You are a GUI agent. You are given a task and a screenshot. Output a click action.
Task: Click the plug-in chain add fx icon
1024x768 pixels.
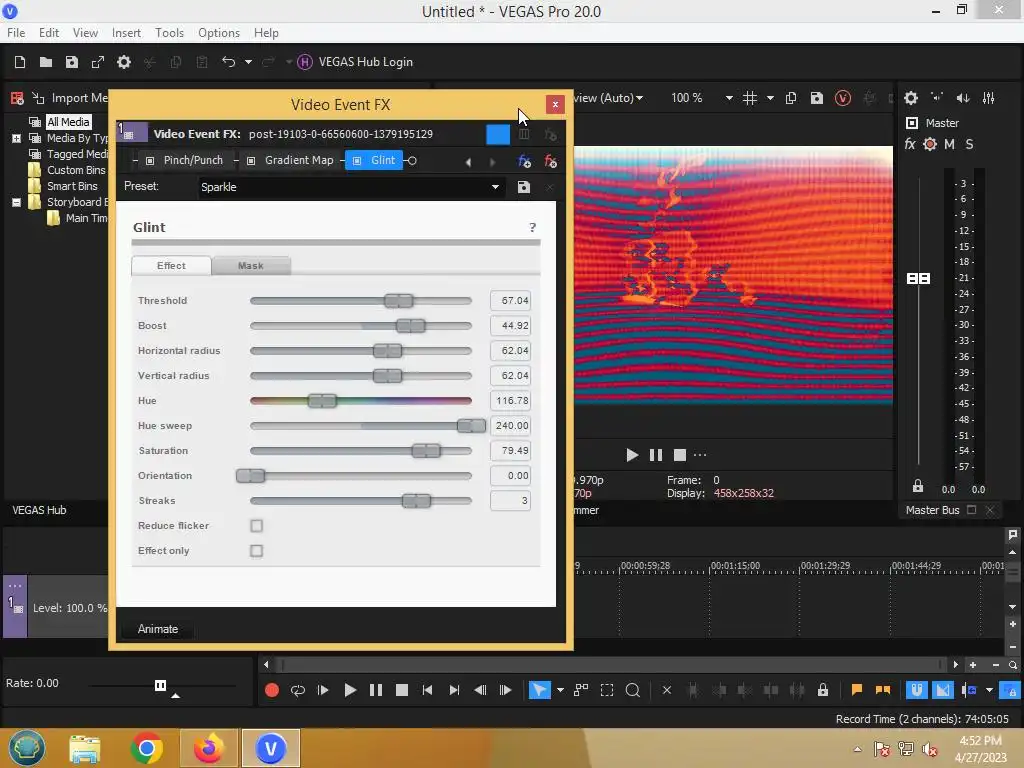tap(524, 161)
